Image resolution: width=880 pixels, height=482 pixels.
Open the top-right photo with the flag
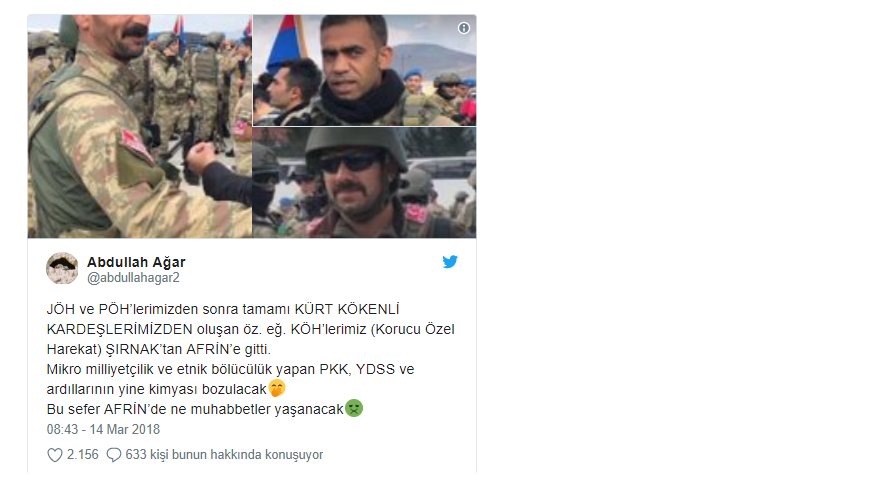coord(364,70)
